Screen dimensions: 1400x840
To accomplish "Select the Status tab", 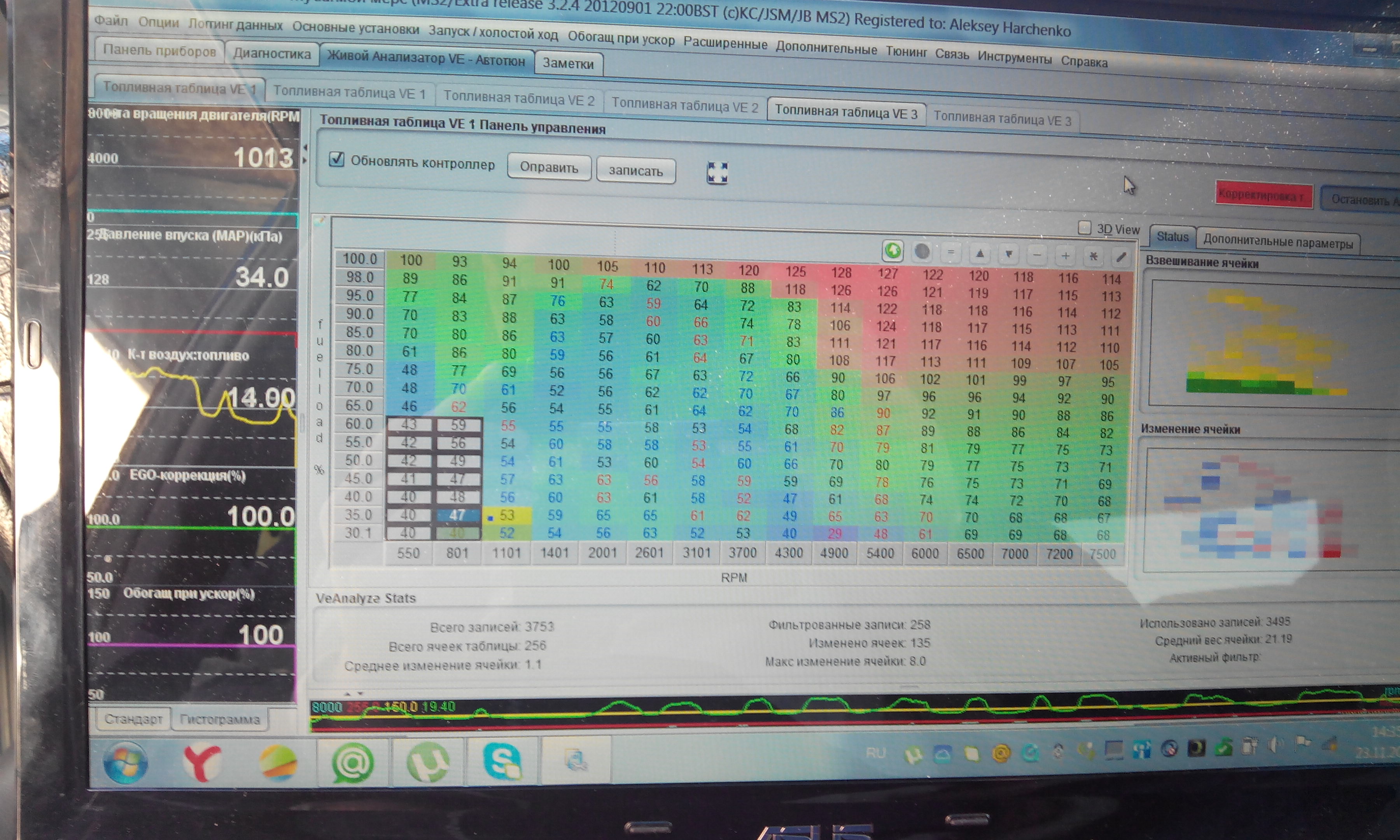I will [x=1172, y=236].
